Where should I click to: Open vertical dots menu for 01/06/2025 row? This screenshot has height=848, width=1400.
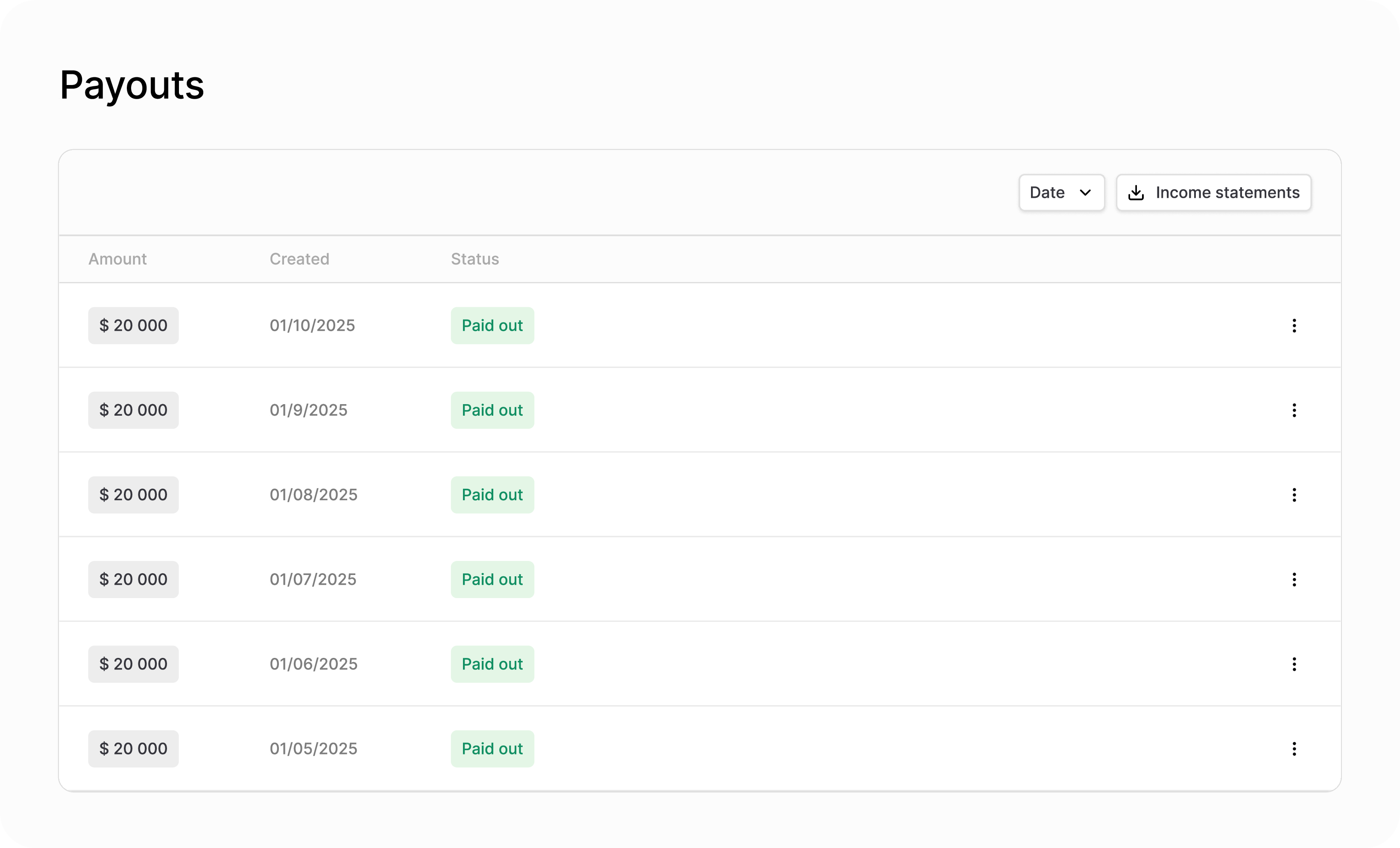1294,664
